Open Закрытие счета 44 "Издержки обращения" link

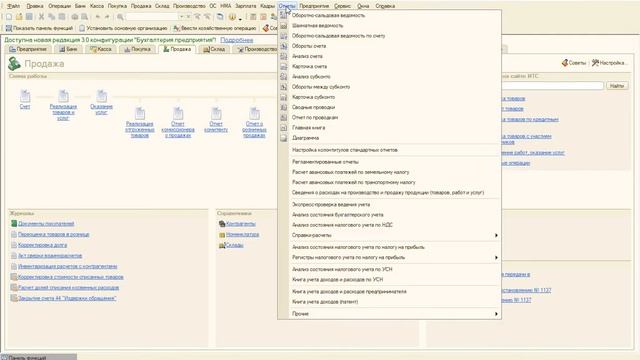point(67,298)
